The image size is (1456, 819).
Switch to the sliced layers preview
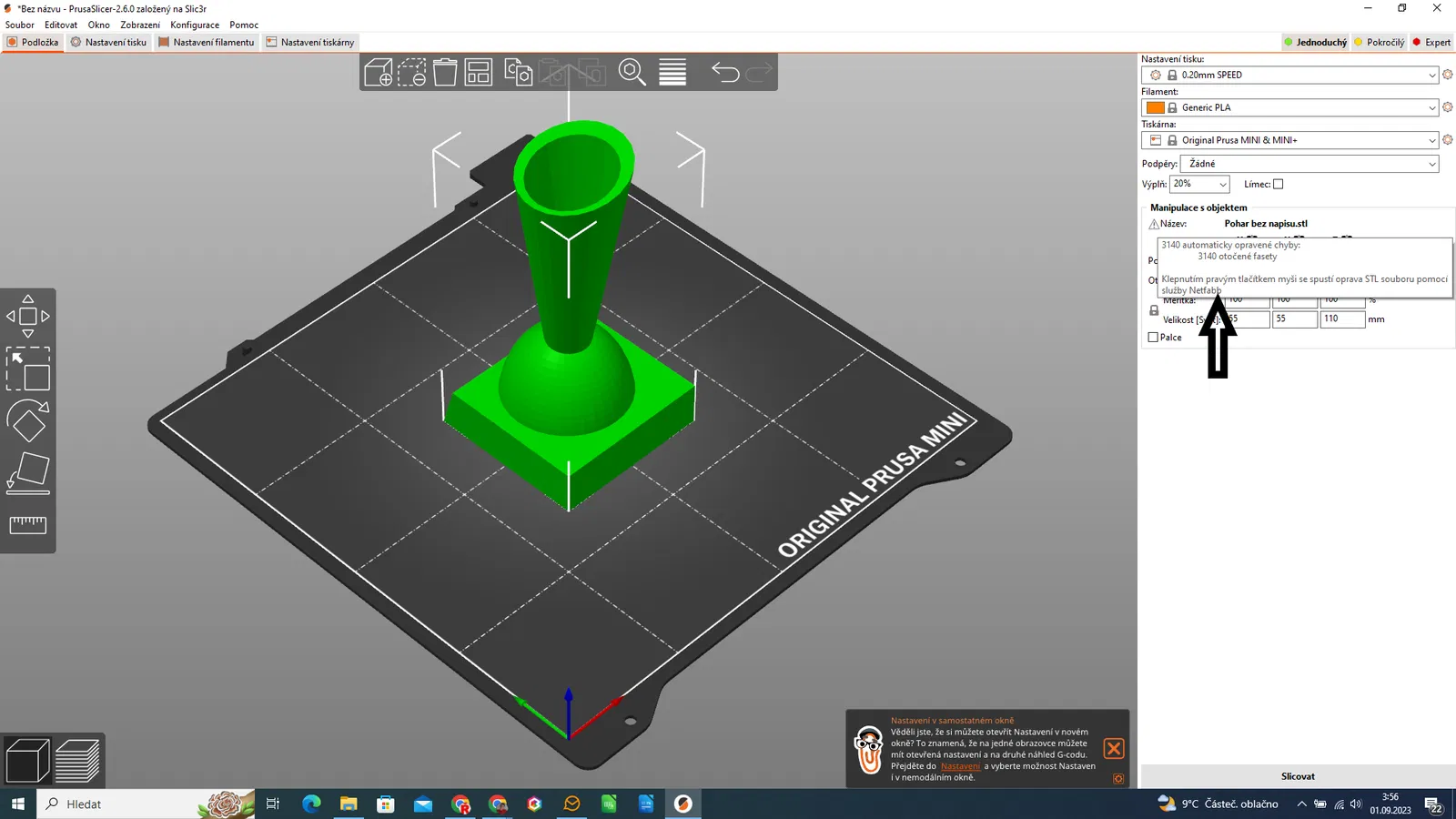[x=77, y=761]
